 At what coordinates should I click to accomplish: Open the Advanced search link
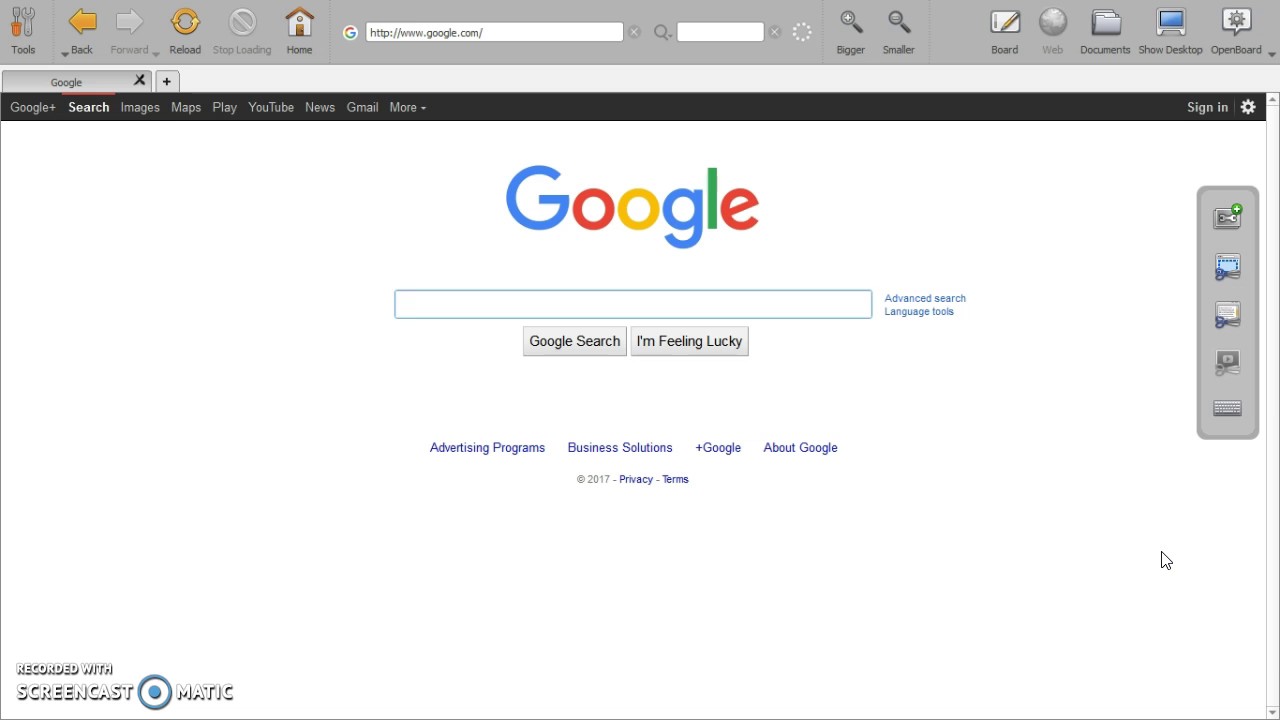[925, 298]
